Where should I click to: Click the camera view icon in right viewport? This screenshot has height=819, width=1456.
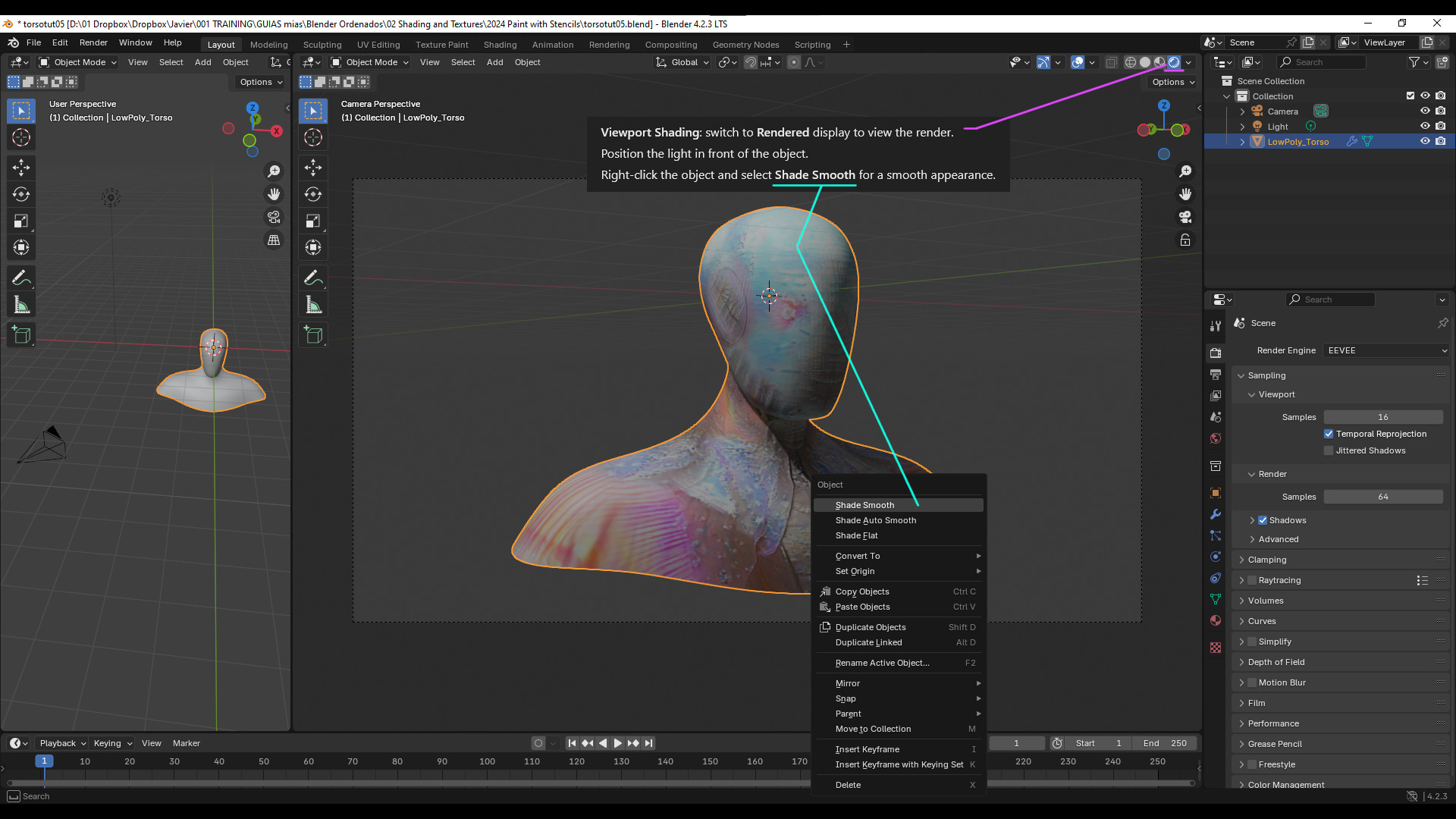coord(1185,217)
